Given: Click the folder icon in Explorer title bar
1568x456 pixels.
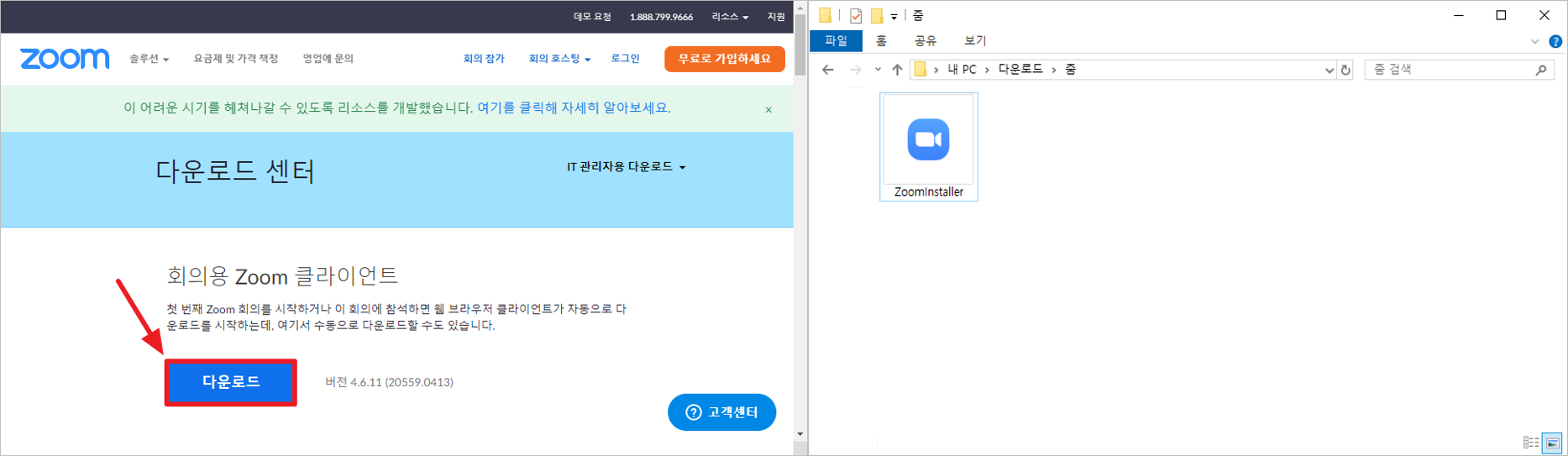Looking at the screenshot, I should click(x=826, y=15).
